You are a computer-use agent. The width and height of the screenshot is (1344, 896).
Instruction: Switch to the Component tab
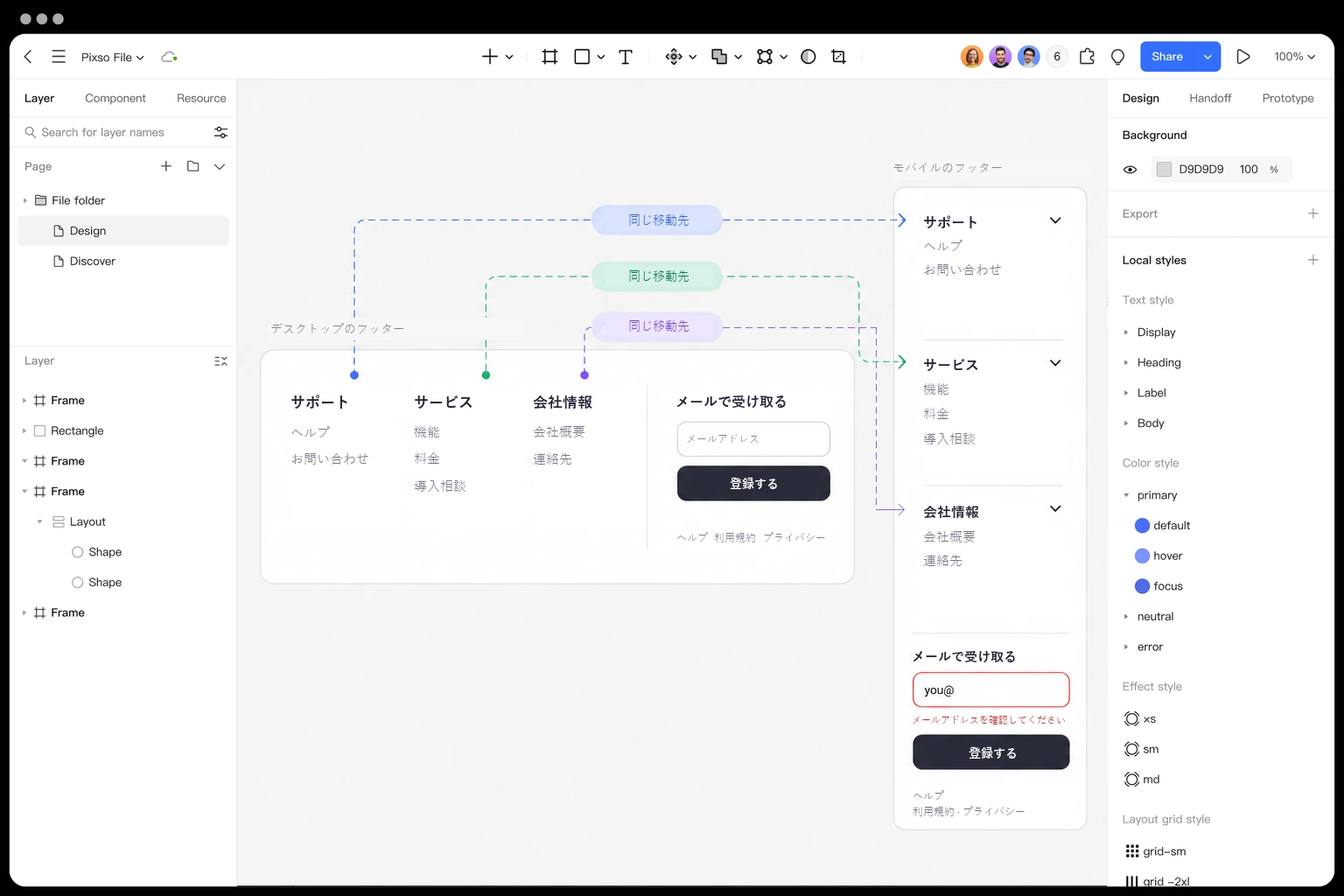[x=115, y=98]
